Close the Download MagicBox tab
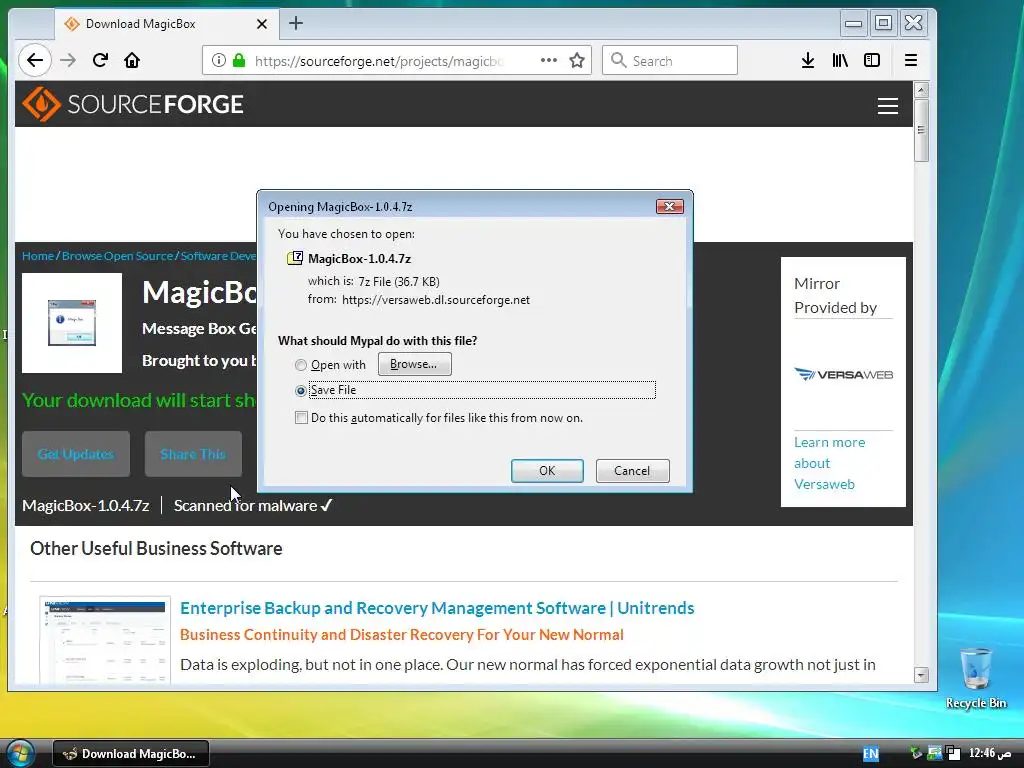Viewport: 1024px width, 768px height. click(262, 24)
